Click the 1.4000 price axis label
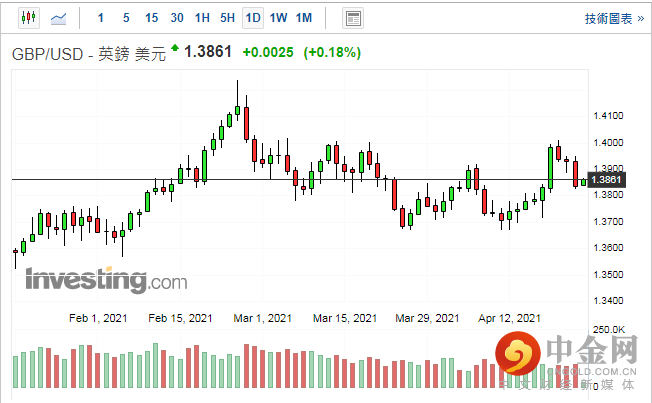652x403 pixels. tap(608, 143)
